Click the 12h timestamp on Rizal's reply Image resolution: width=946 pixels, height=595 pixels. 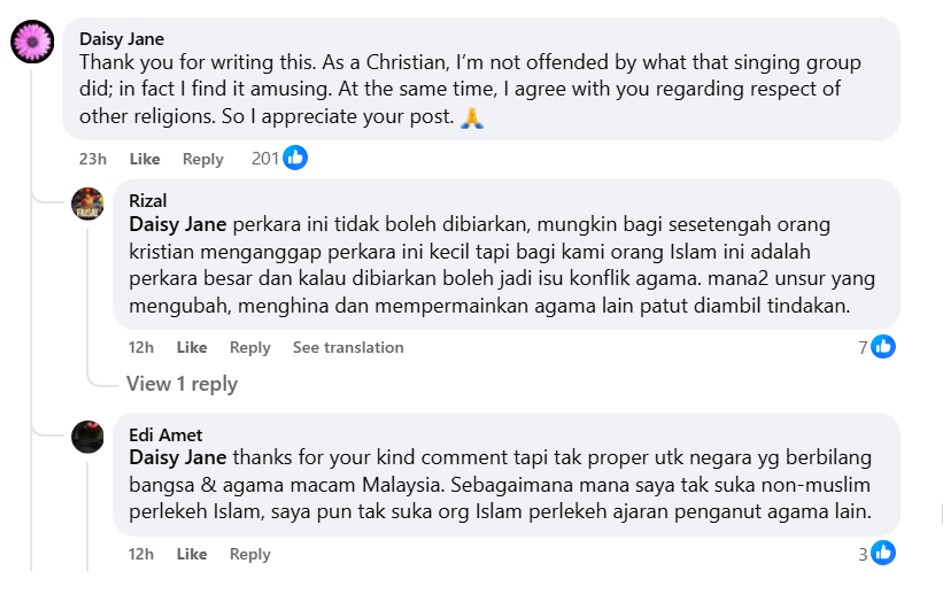click(141, 347)
